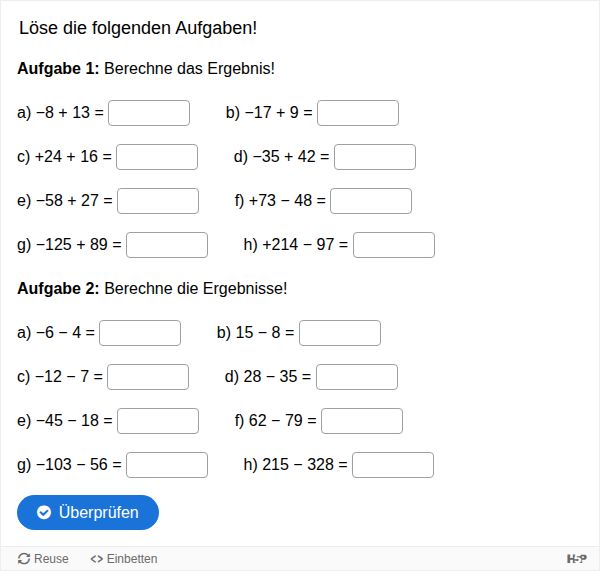Focus the input for −125 + 89
This screenshot has height=571, width=600.
coord(167,245)
